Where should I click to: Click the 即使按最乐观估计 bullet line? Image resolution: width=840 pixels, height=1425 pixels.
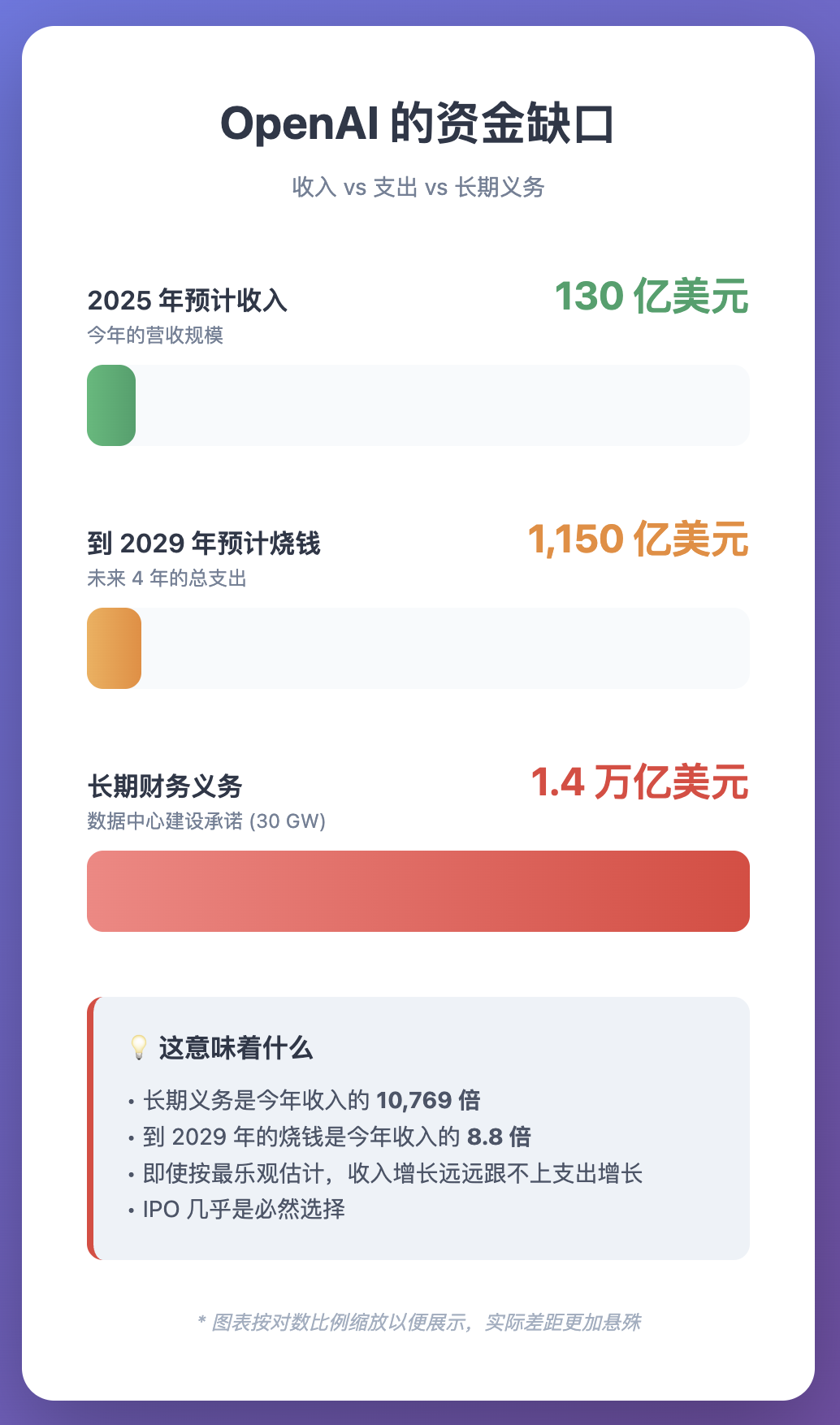[385, 1173]
